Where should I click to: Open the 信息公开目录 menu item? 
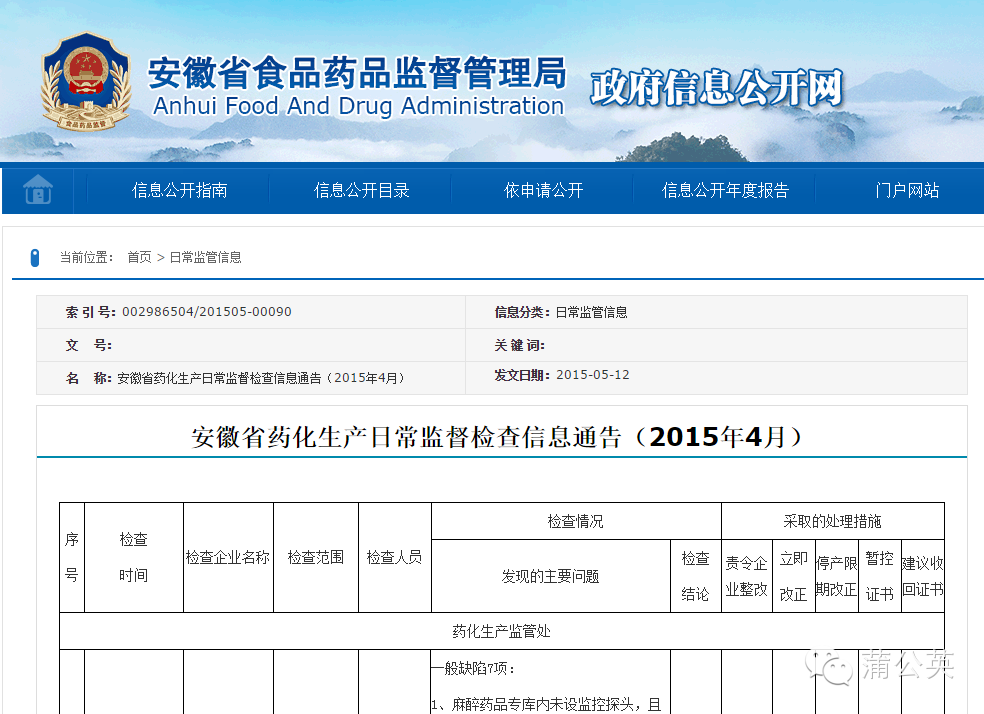click(361, 190)
